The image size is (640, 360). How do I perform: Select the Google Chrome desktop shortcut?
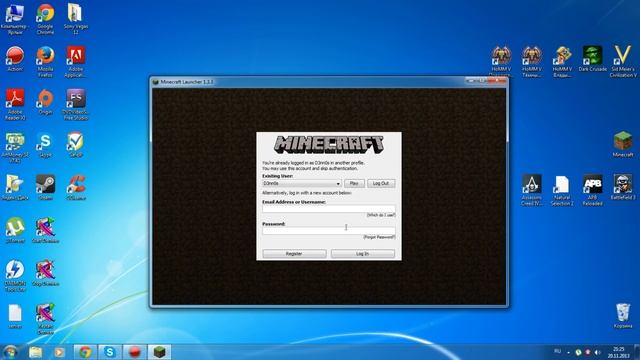coord(45,18)
